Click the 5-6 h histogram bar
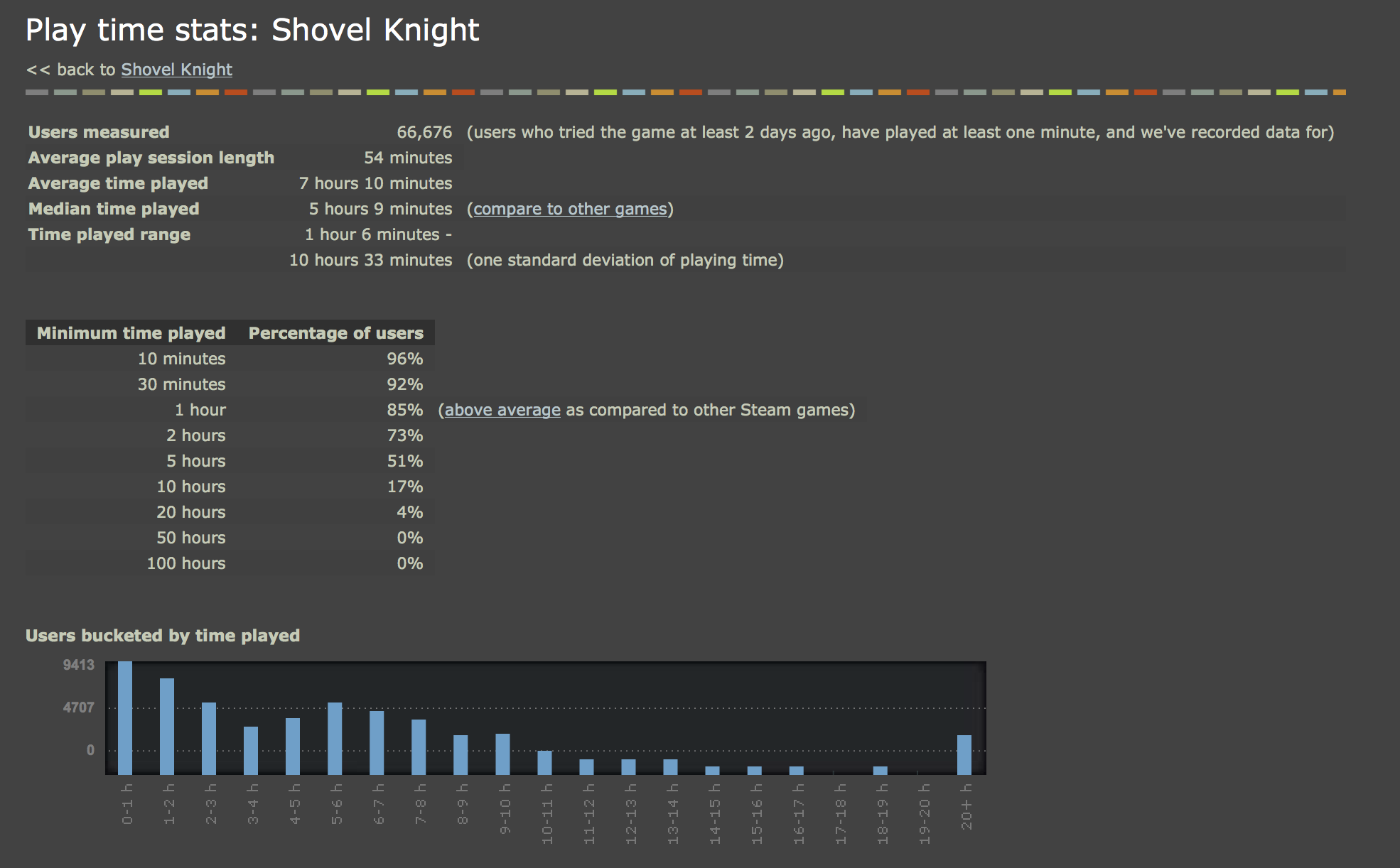This screenshot has height=868, width=1400. coord(335,738)
